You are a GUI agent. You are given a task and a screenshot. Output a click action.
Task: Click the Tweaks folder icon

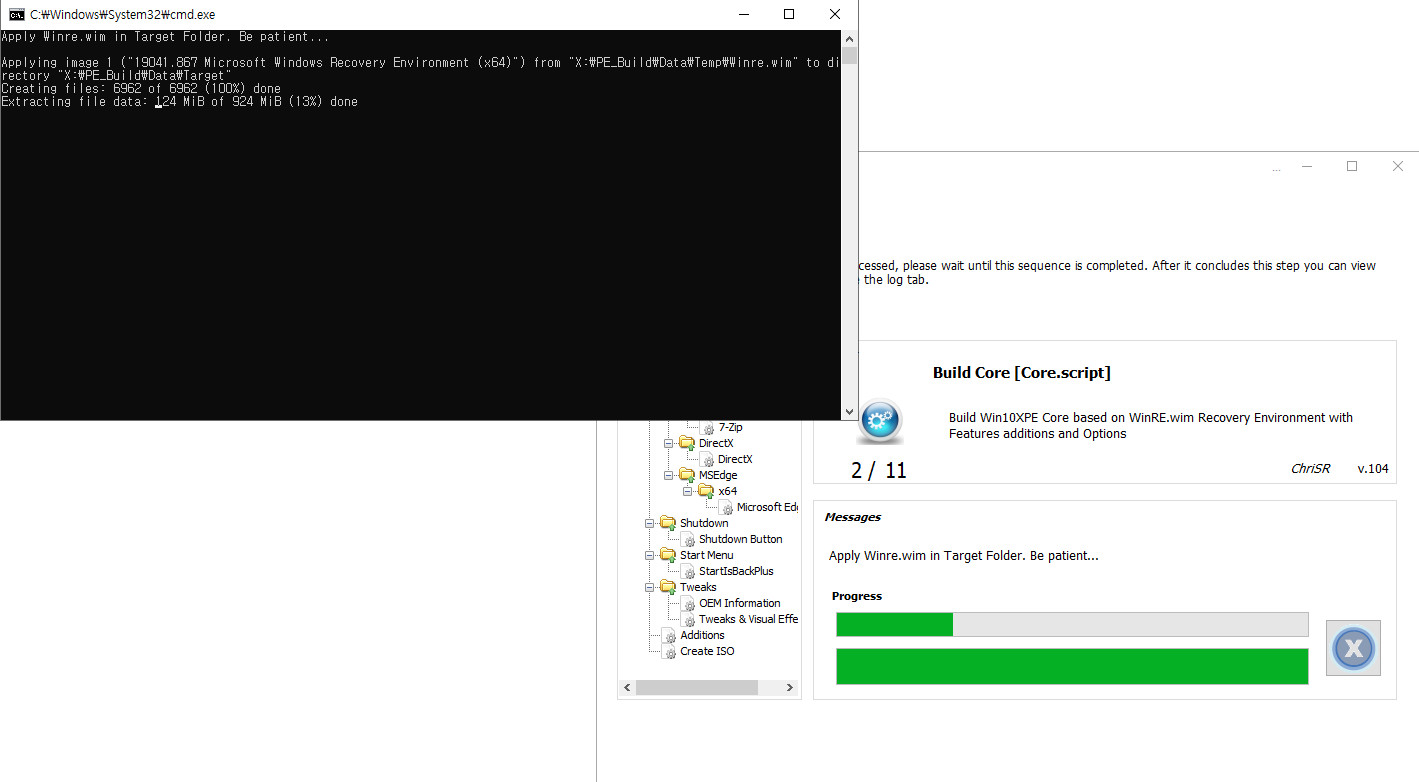point(668,587)
